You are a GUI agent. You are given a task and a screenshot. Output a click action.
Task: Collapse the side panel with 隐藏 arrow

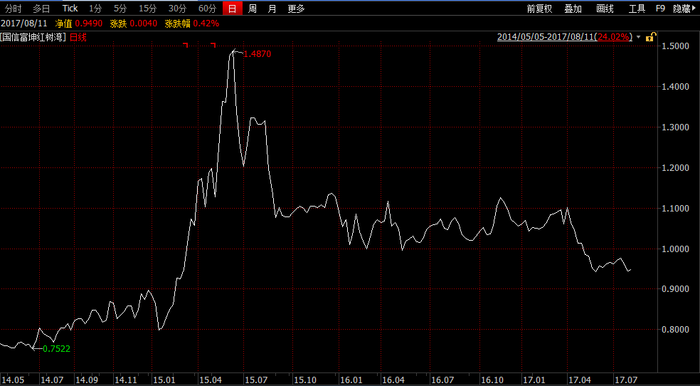pyautogui.click(x=684, y=8)
